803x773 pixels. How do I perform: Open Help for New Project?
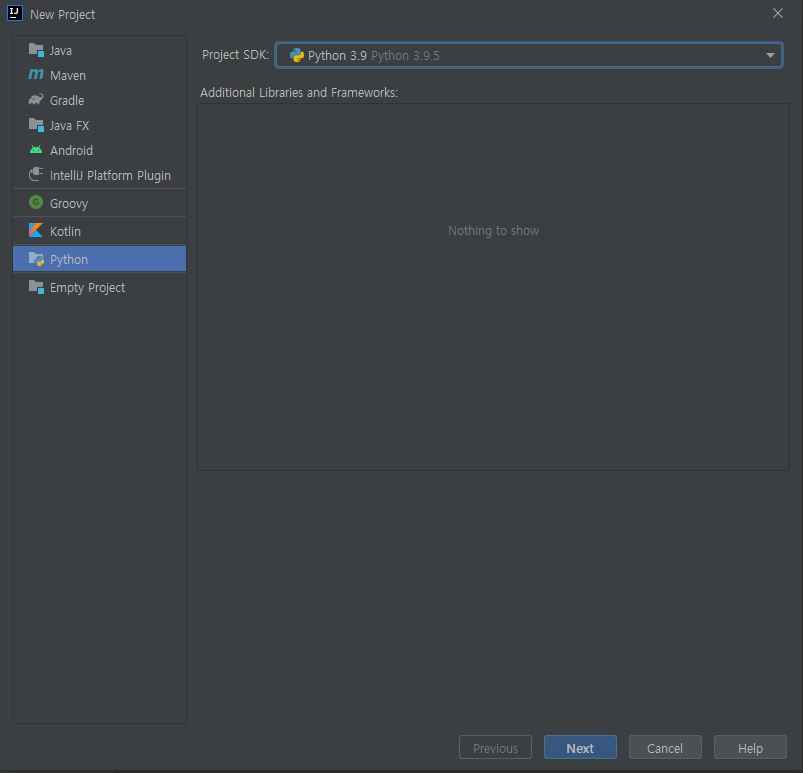(750, 747)
